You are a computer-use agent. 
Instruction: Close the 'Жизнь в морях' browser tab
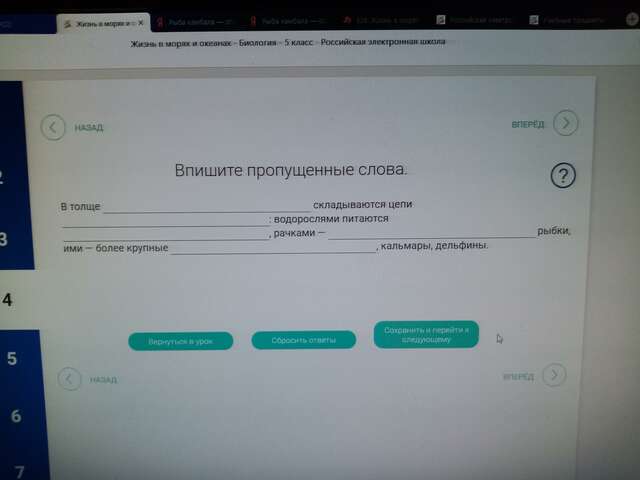click(x=141, y=23)
